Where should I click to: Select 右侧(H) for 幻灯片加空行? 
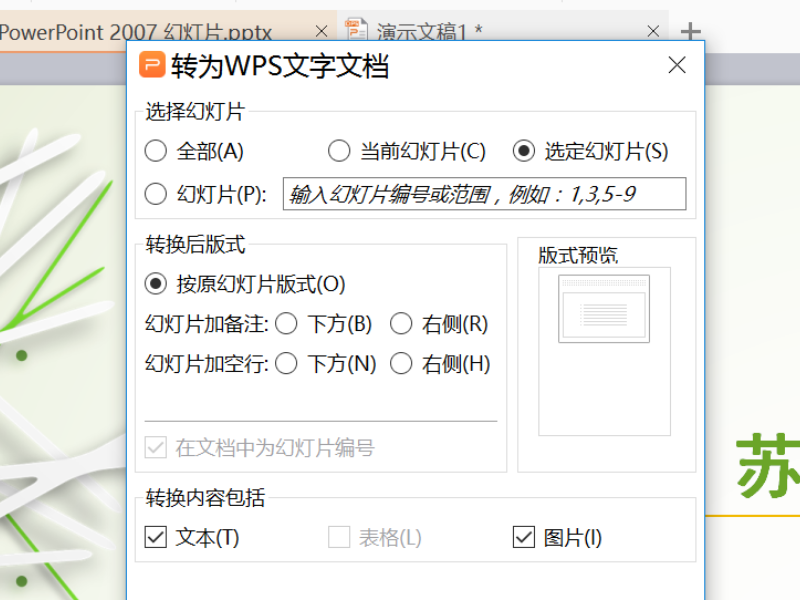[401, 364]
